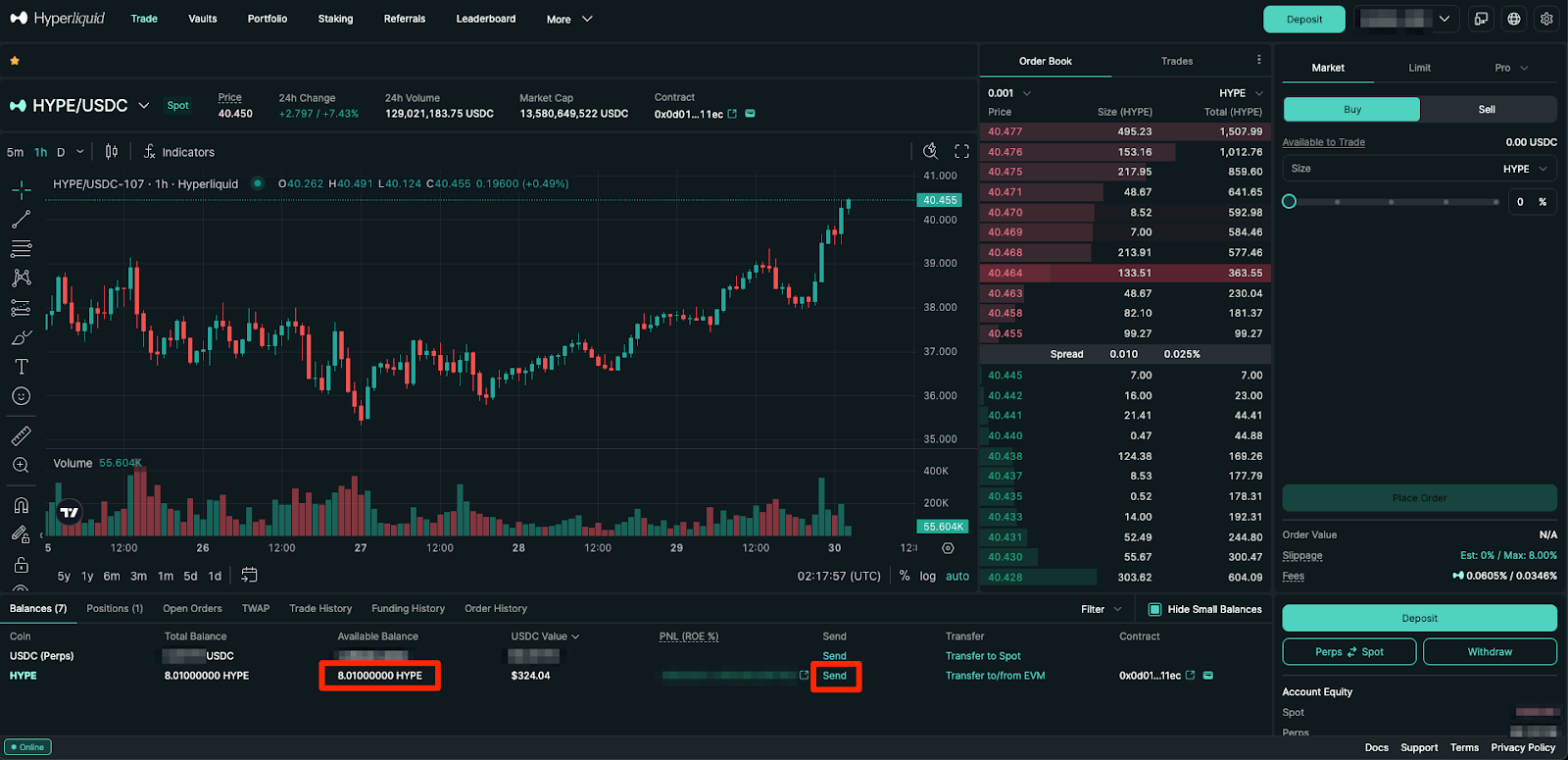
Task: Toggle log scale on chart
Action: pyautogui.click(x=927, y=576)
